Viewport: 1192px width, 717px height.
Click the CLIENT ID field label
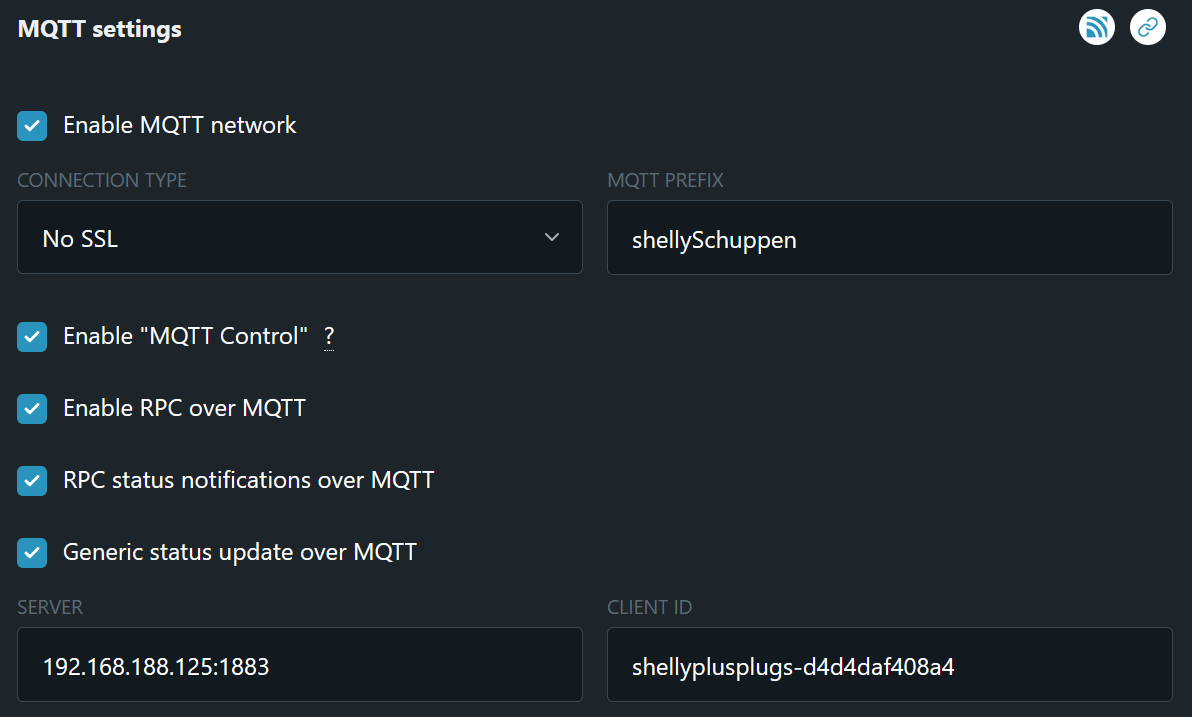pyautogui.click(x=649, y=607)
